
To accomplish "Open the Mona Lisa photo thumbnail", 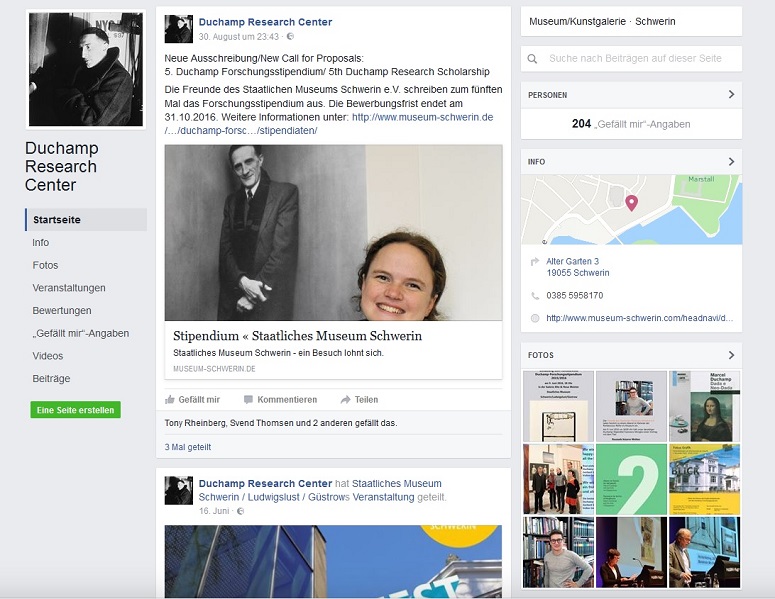I will (705, 406).
